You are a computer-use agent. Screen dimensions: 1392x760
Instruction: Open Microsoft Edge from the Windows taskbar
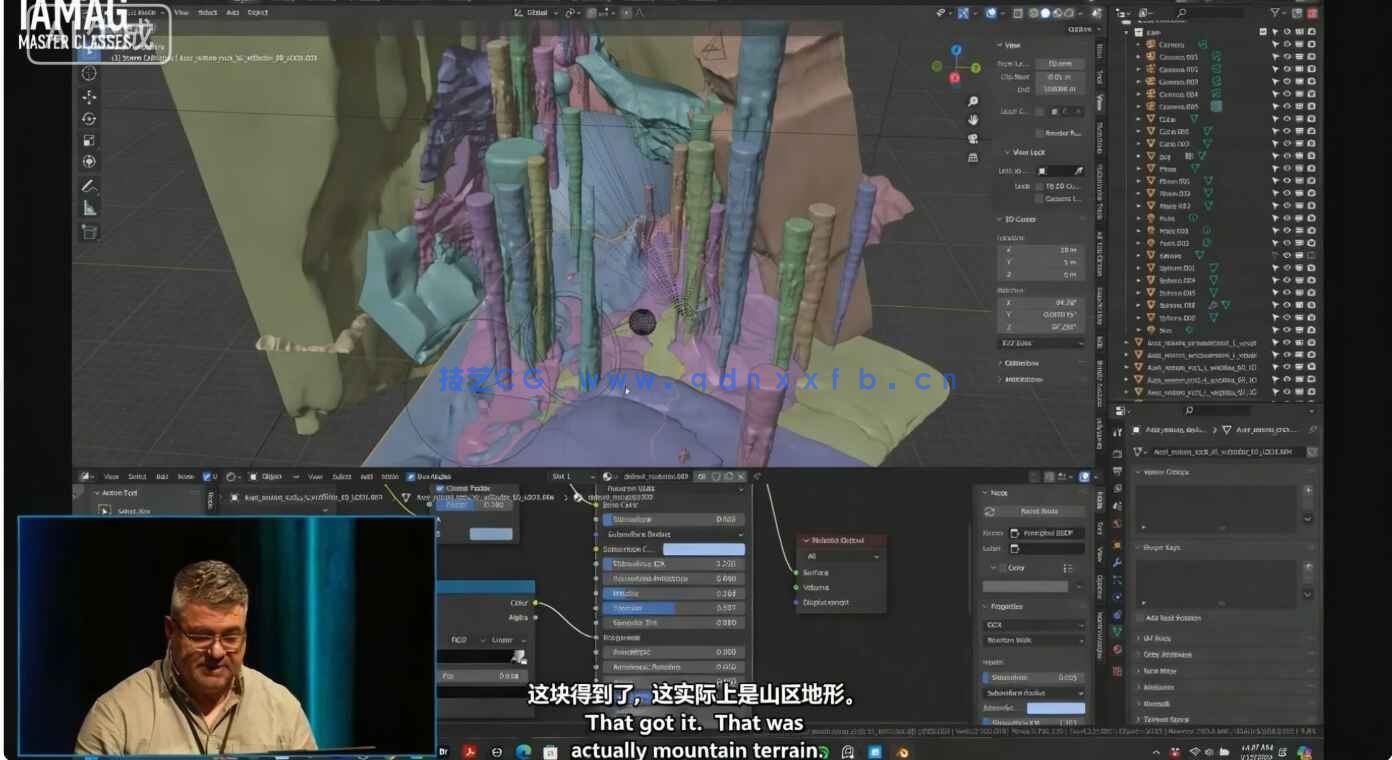[523, 752]
